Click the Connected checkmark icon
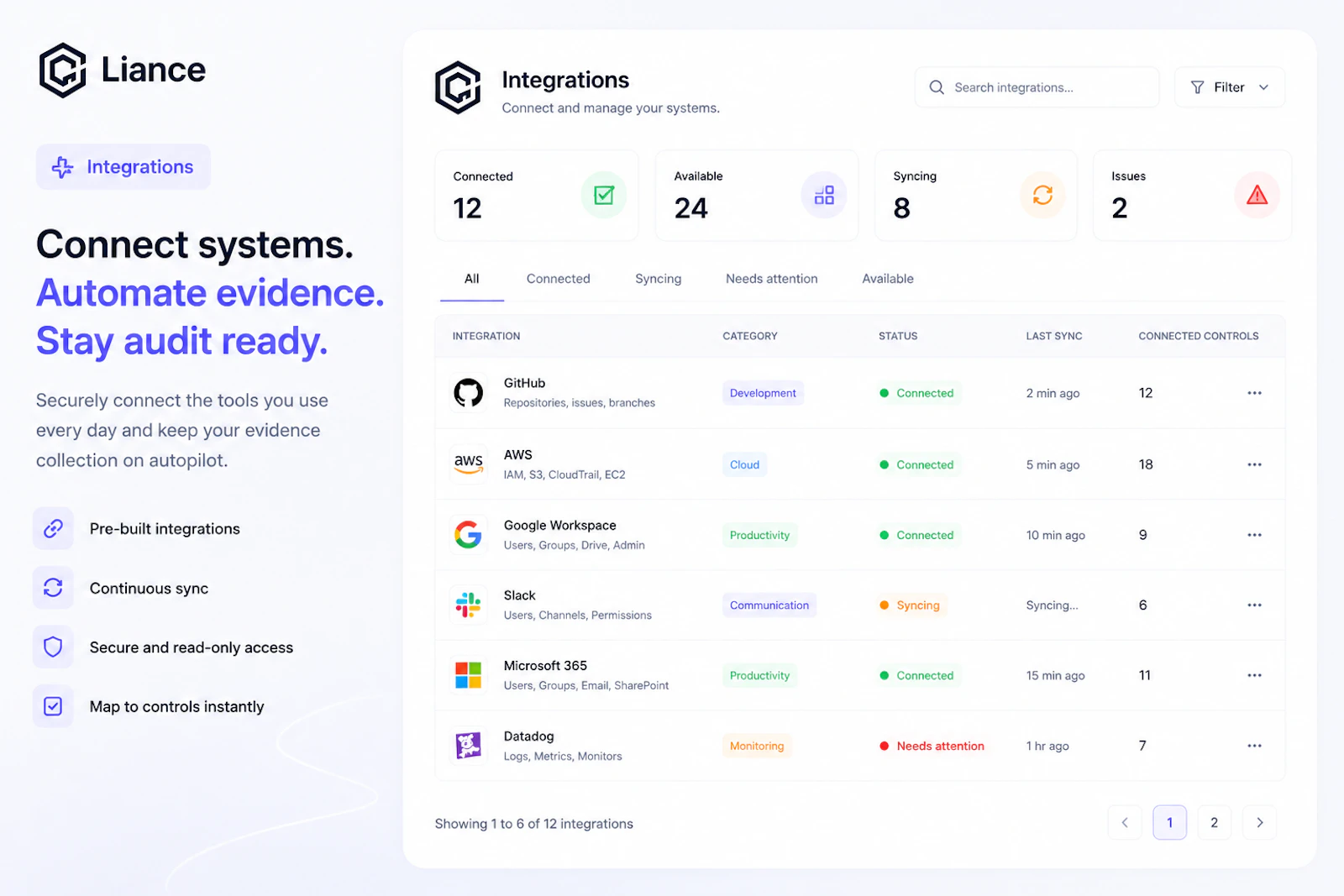Screen dimensions: 1344x896 click(x=604, y=195)
